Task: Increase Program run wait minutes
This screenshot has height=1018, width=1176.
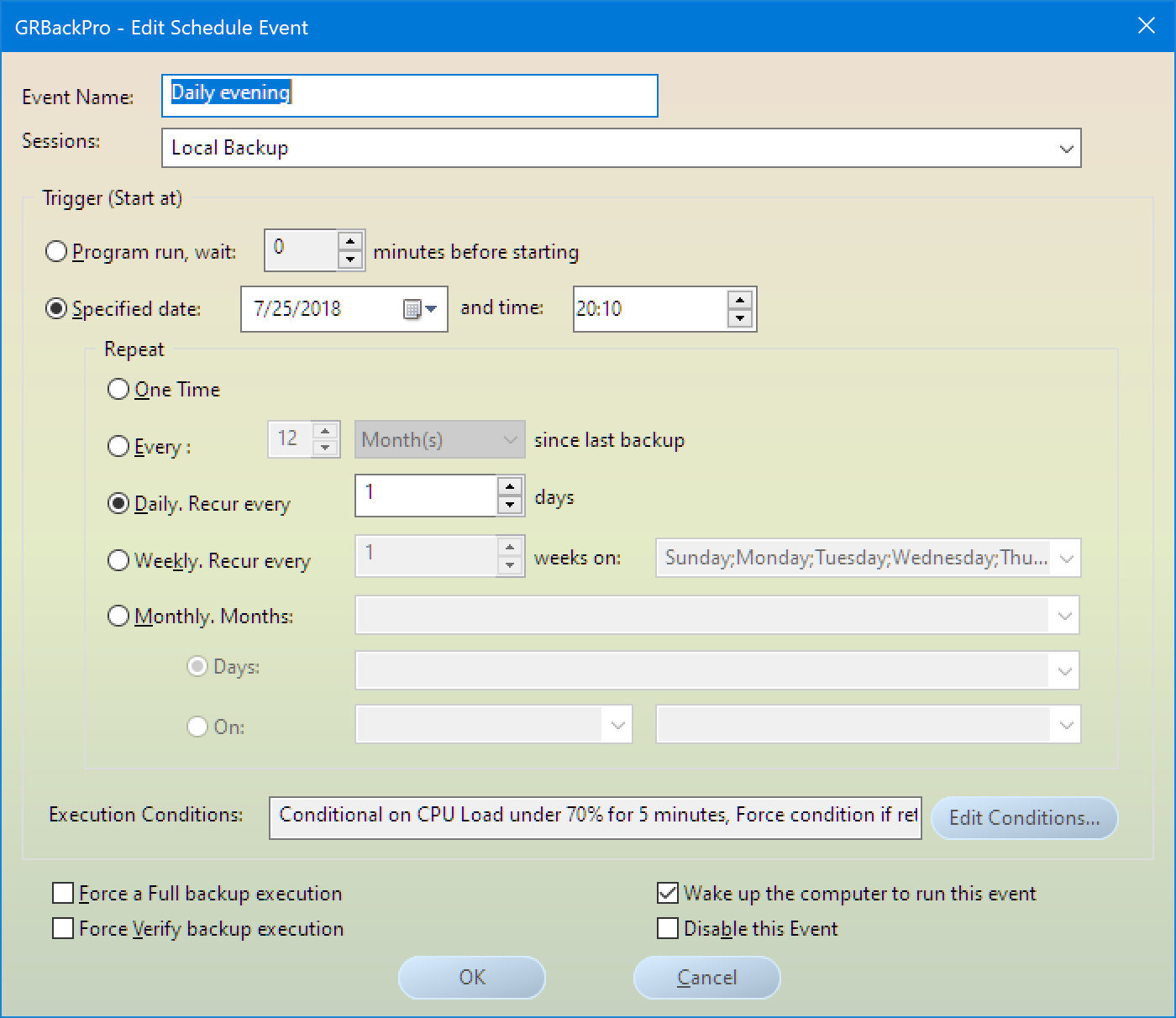Action: (x=350, y=242)
